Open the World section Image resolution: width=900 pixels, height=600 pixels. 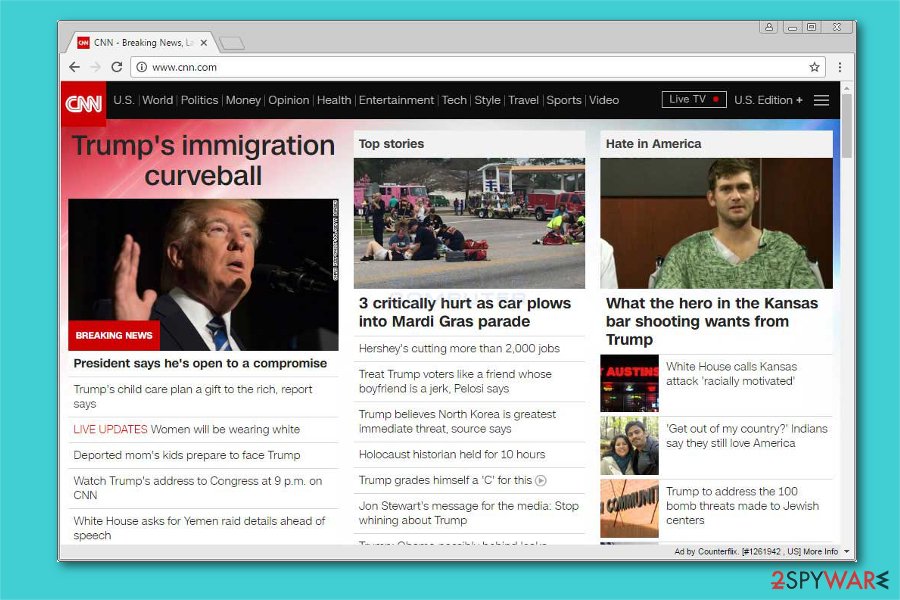click(x=157, y=100)
